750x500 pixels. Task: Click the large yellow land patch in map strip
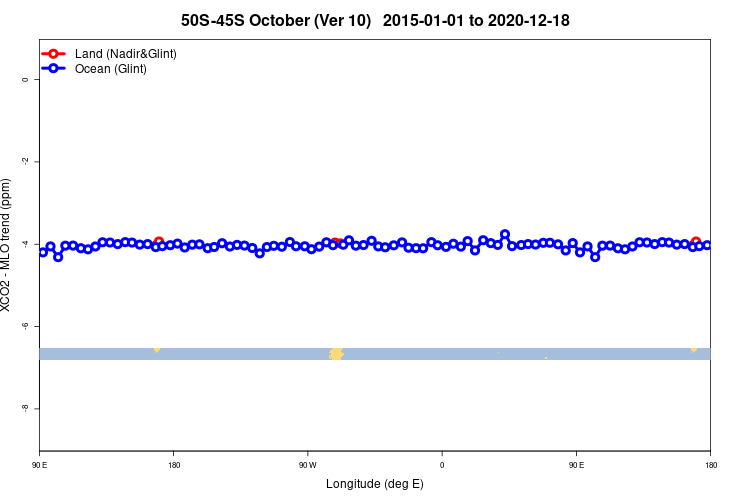click(x=336, y=354)
